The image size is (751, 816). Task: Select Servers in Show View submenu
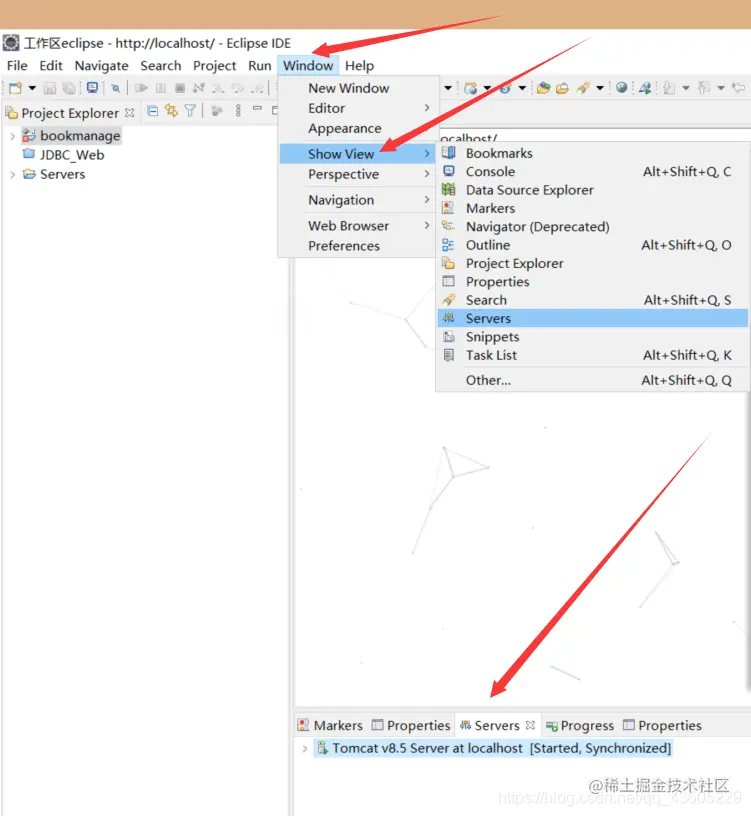click(593, 318)
